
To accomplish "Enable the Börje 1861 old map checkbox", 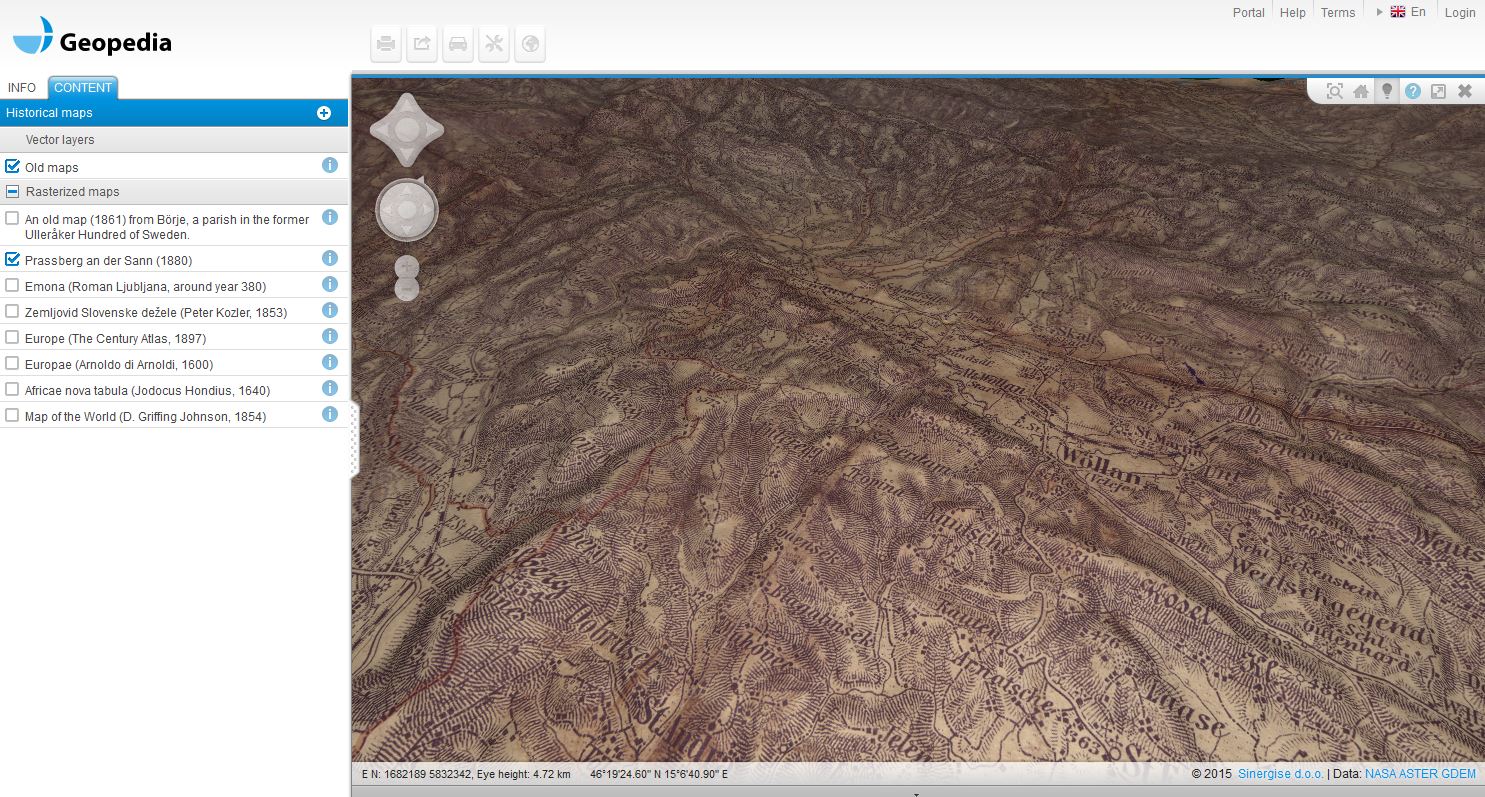I will [x=12, y=218].
